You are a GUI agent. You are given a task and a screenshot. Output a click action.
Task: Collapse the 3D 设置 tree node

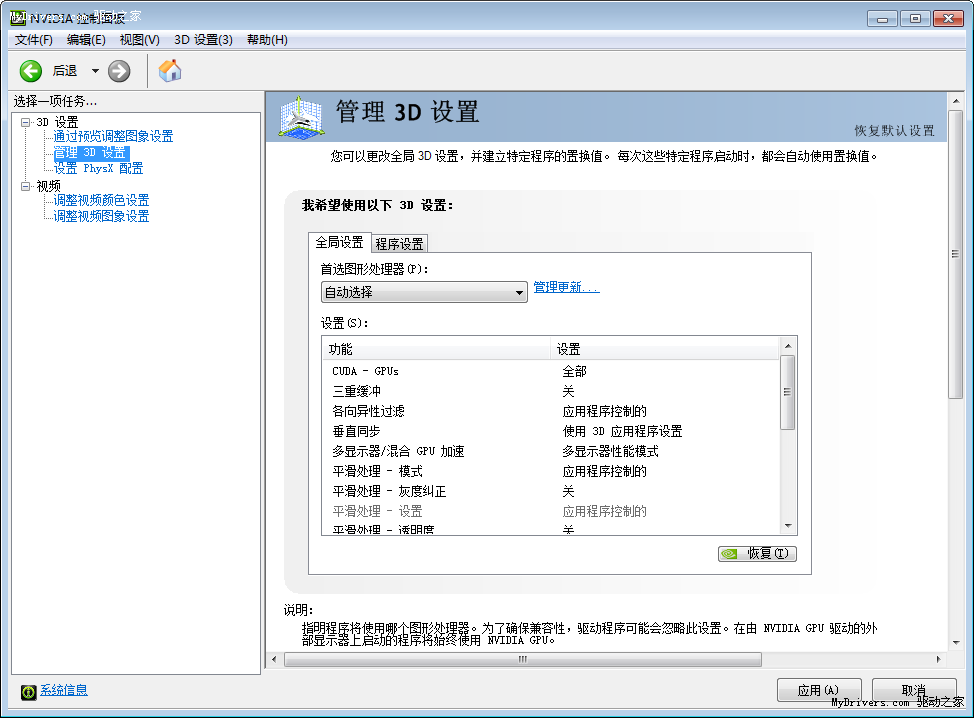coord(26,122)
